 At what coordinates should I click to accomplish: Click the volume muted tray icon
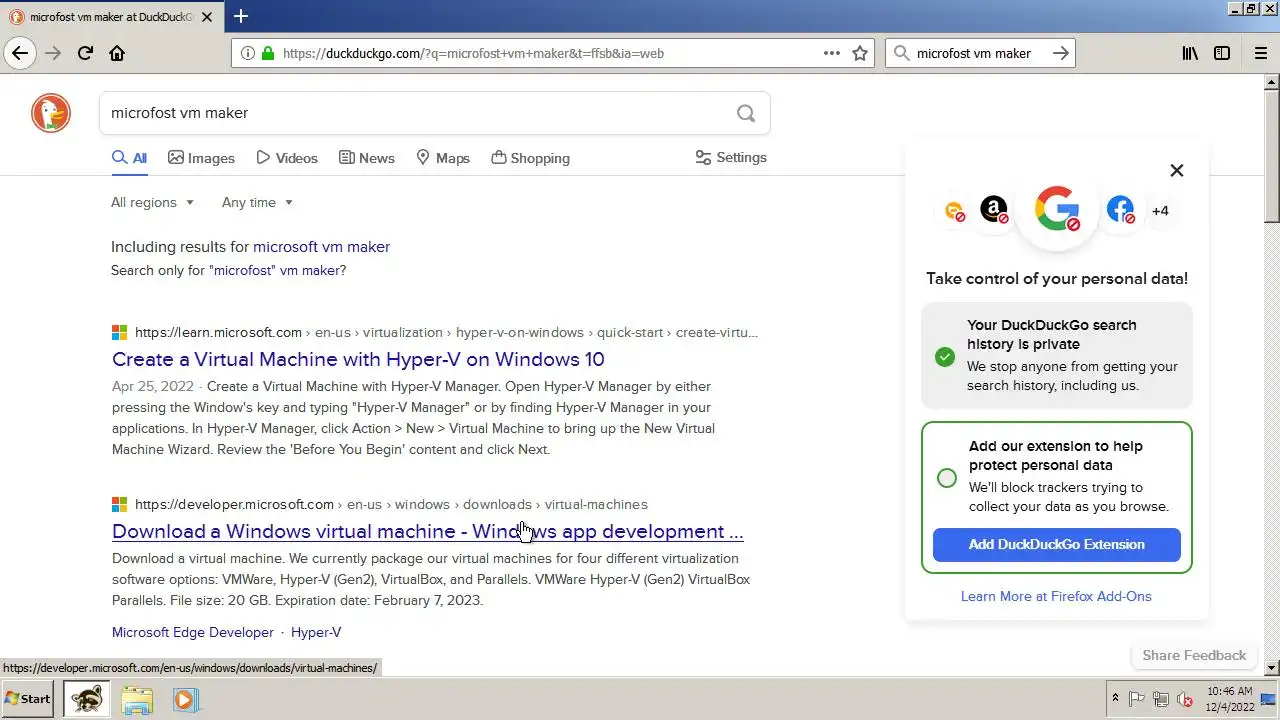coord(1186,699)
